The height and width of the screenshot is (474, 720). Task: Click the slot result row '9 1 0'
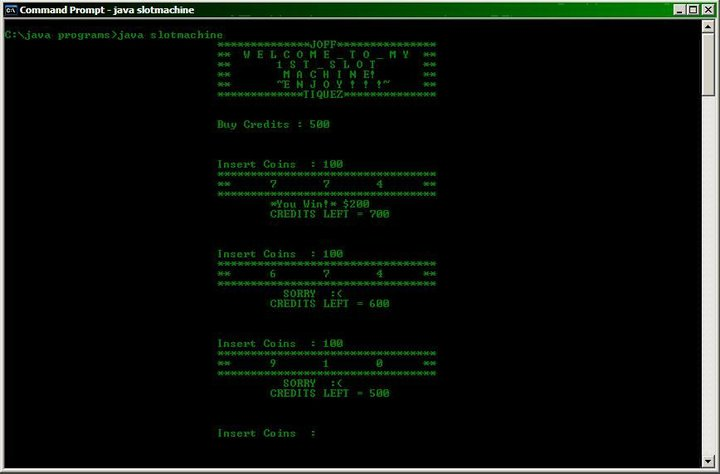(x=326, y=363)
